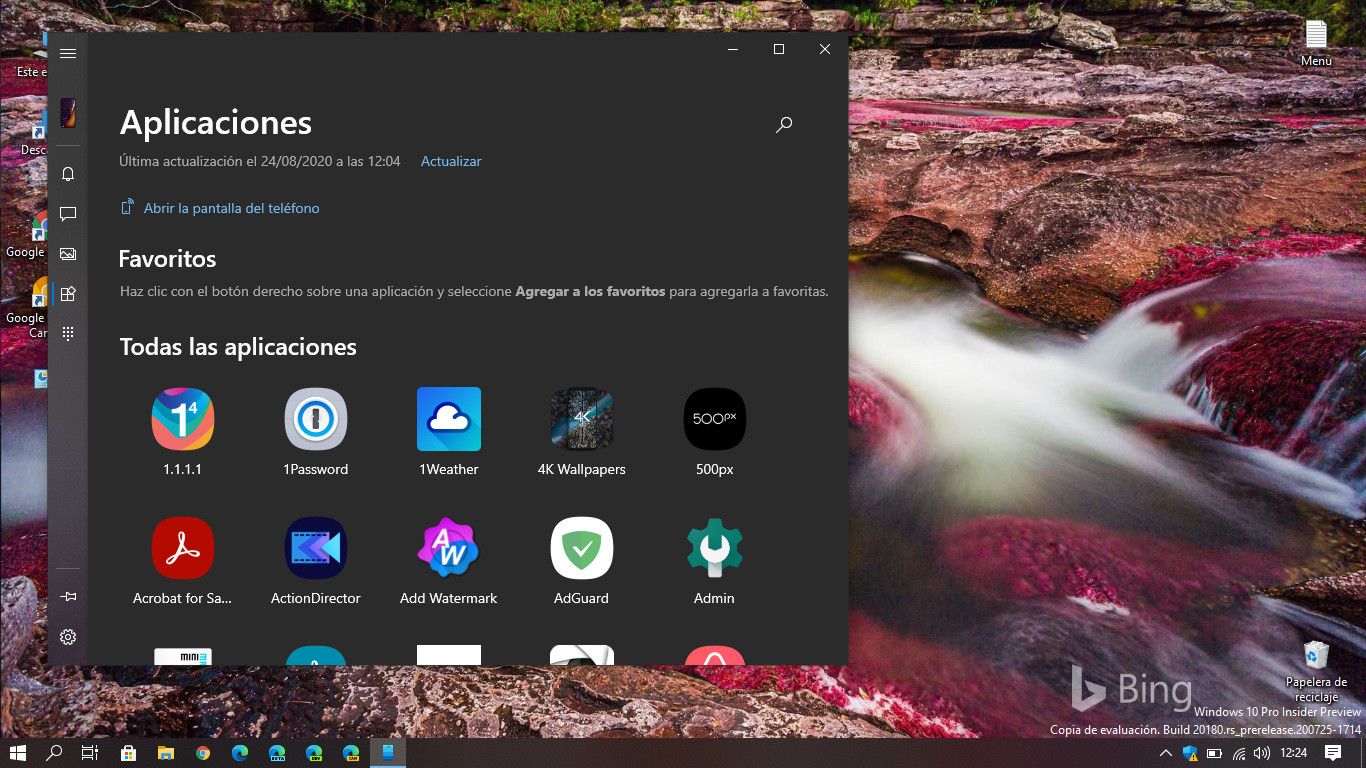Open the hamburger navigation menu
1366x768 pixels.
click(68, 53)
